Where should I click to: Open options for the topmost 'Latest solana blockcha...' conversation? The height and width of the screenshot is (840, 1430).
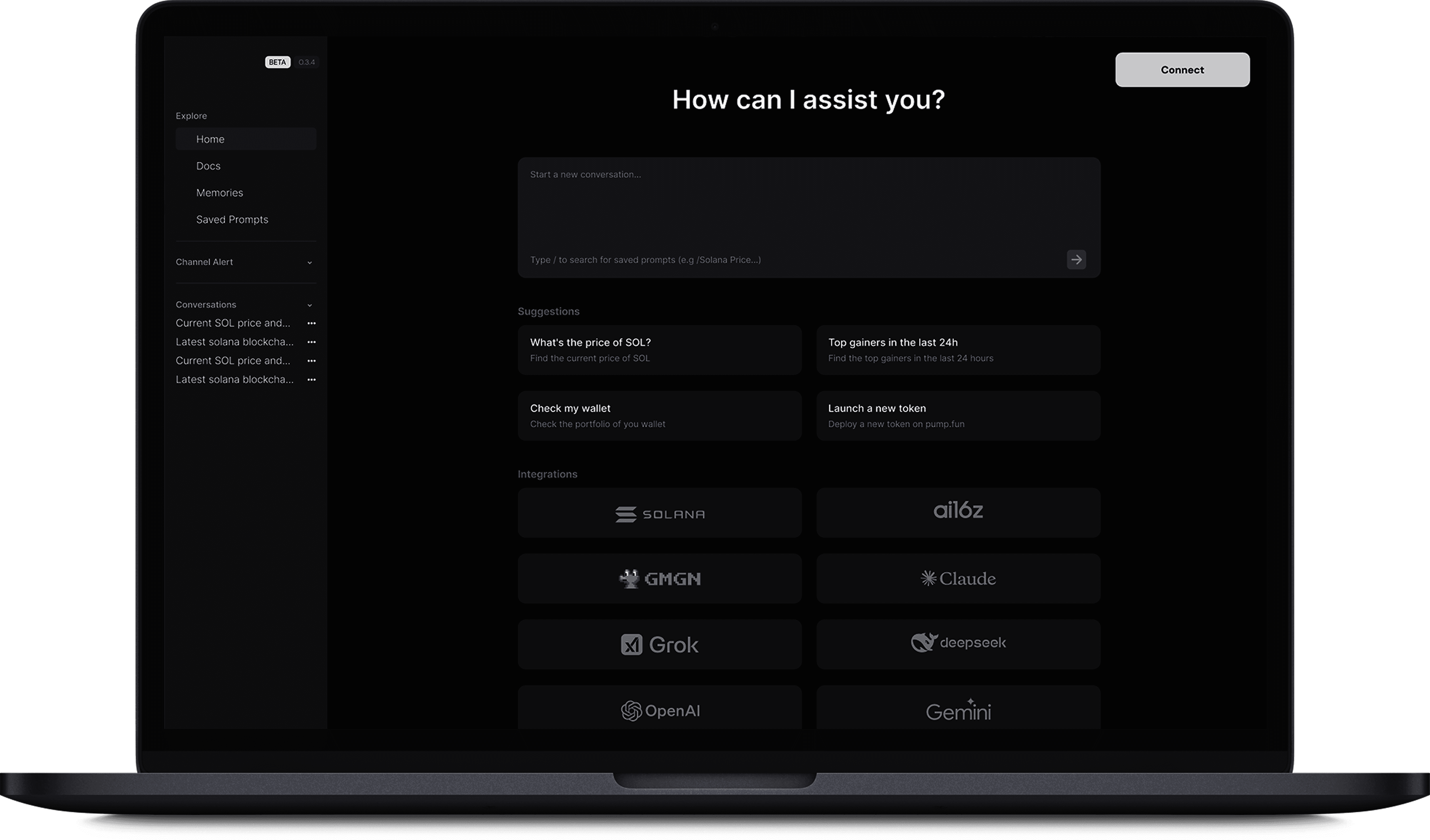312,342
